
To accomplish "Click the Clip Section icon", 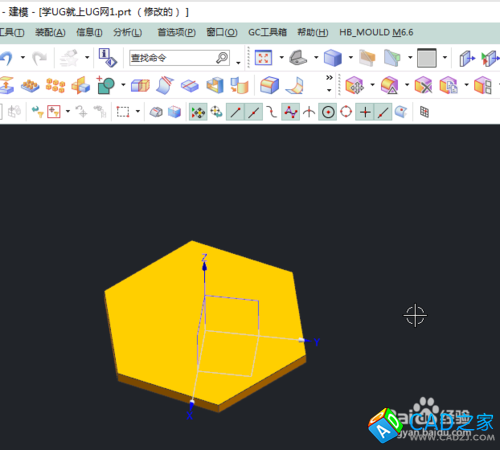I will point(367,58).
